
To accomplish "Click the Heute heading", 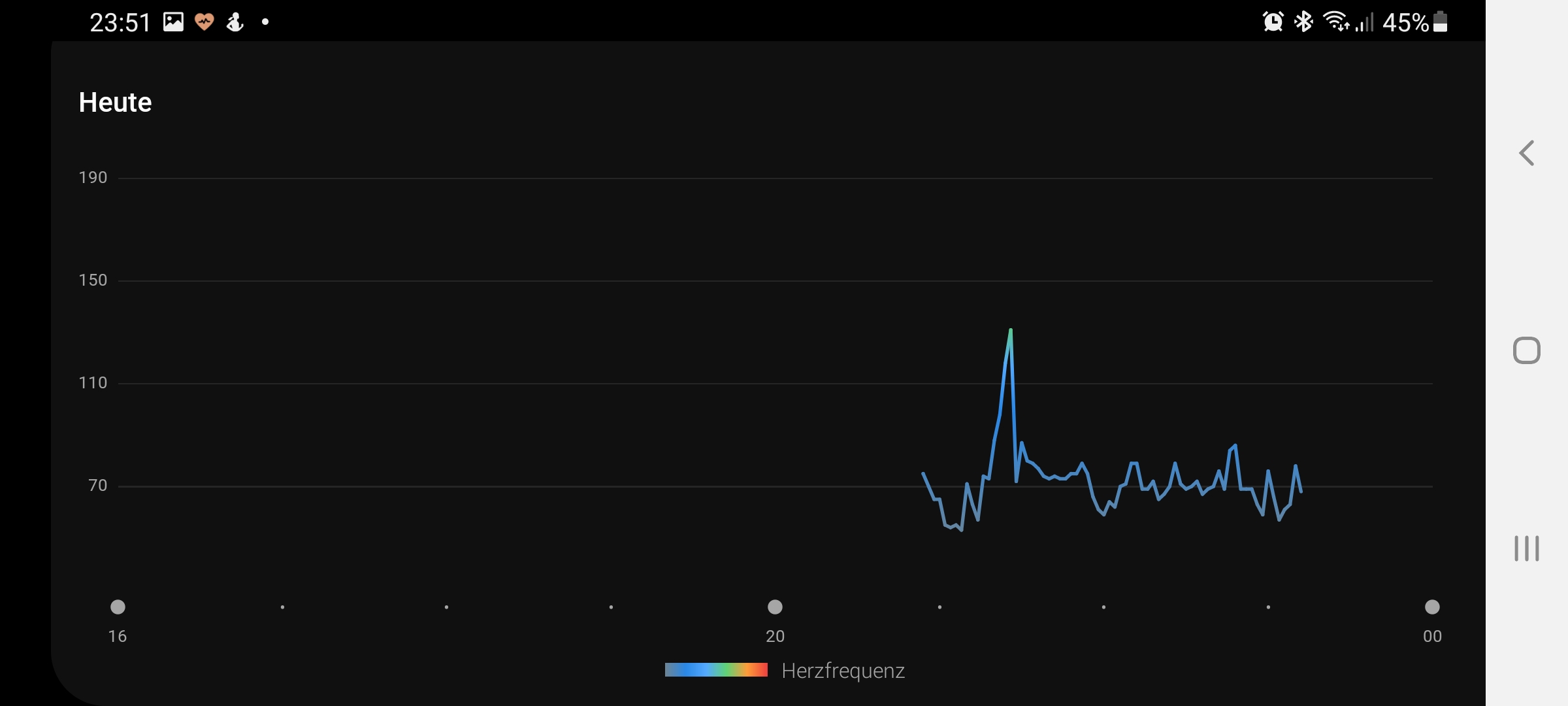I will (115, 103).
